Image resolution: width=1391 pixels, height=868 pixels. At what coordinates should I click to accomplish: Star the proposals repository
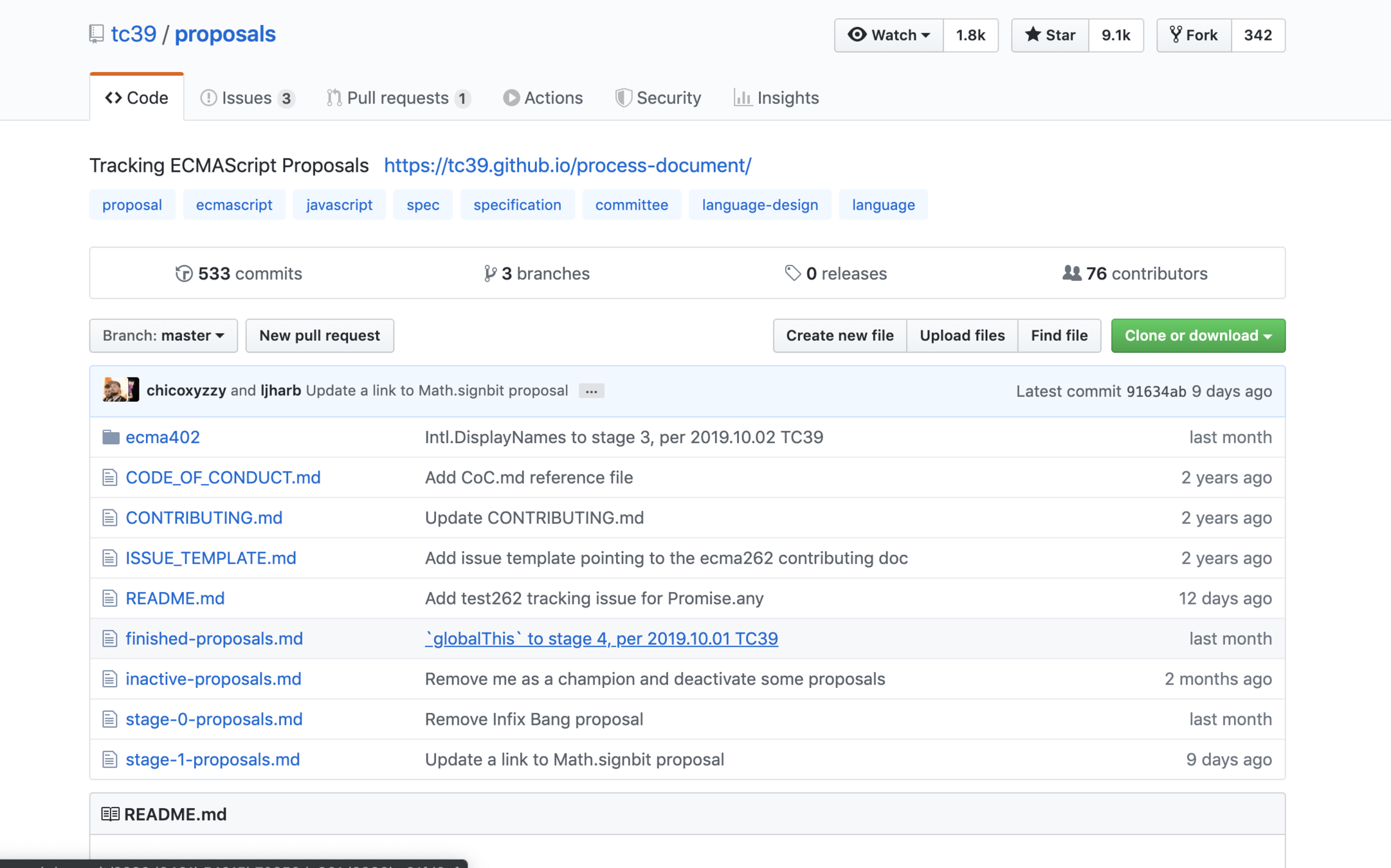click(x=1050, y=35)
